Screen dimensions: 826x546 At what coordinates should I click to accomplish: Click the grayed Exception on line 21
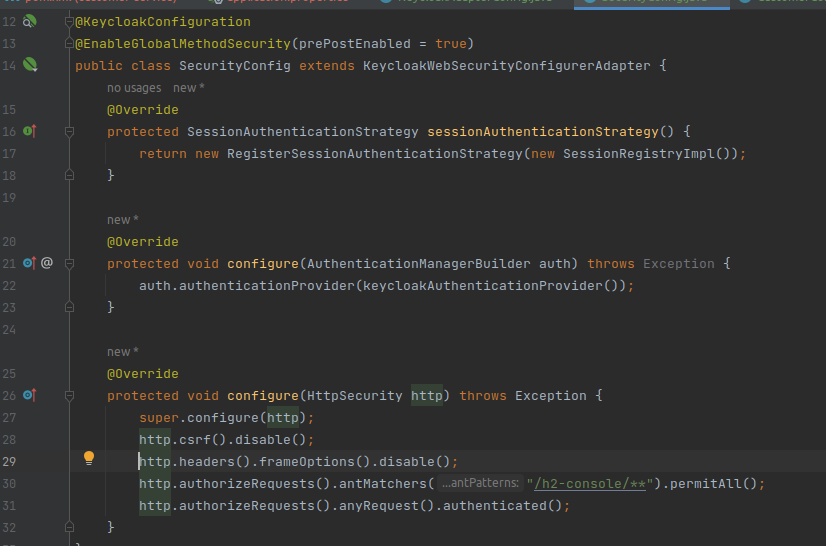679,264
